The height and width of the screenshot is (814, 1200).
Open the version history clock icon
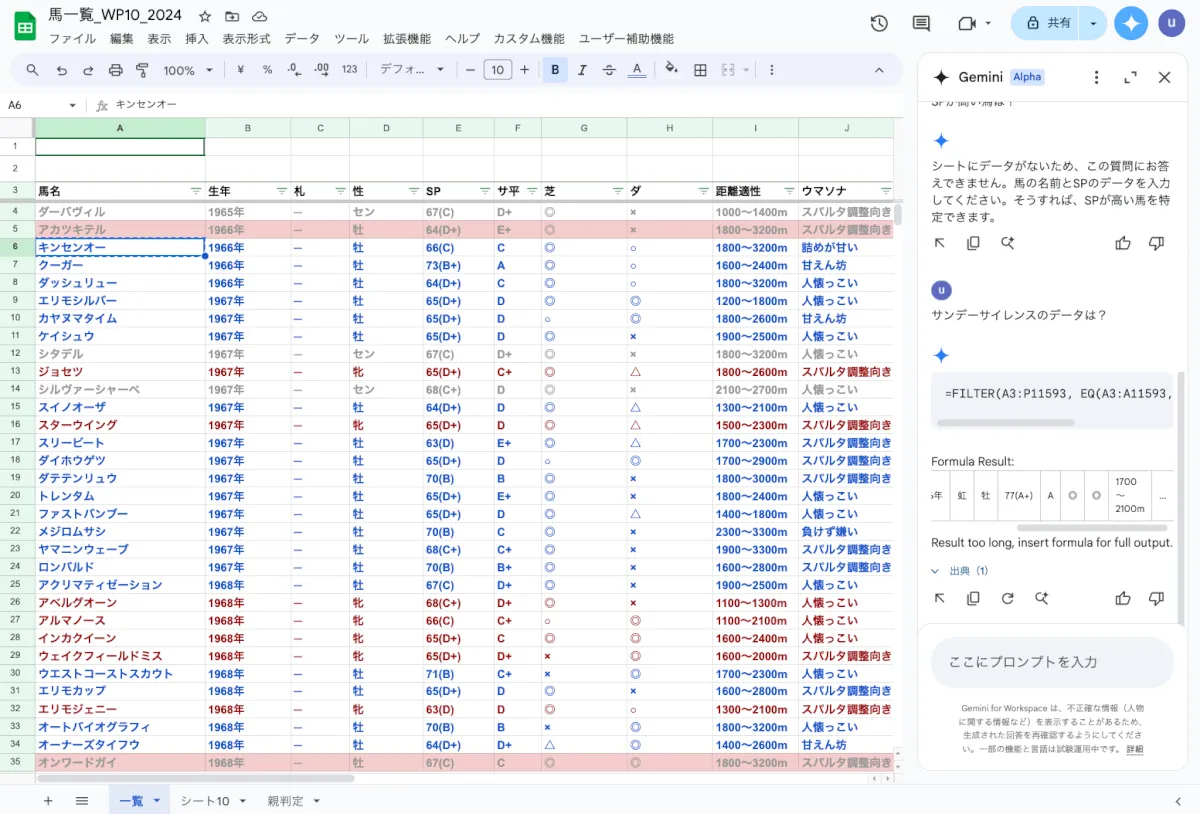pyautogui.click(x=879, y=23)
